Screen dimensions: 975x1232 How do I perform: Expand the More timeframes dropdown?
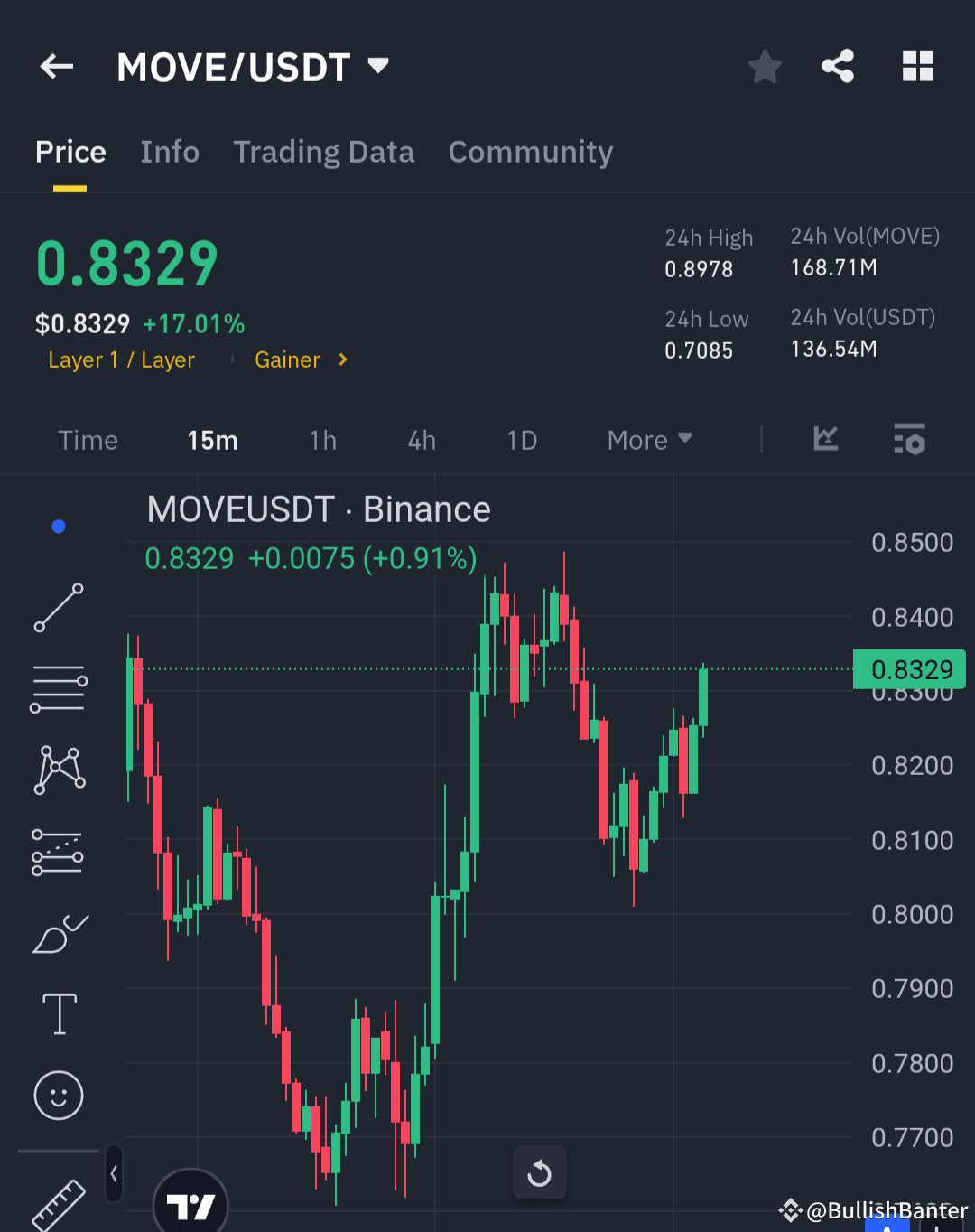(x=649, y=440)
